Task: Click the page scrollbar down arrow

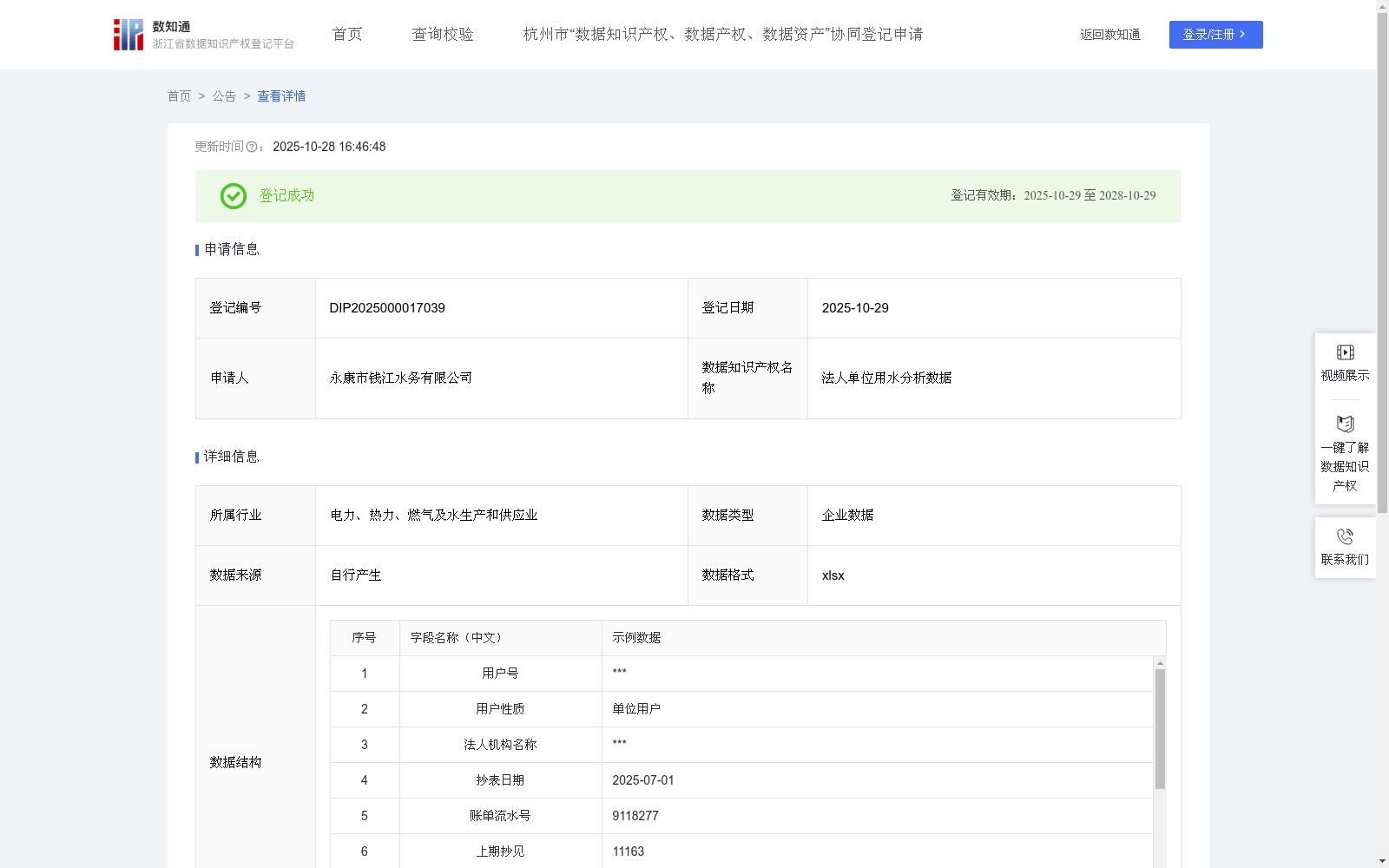Action: click(x=1382, y=861)
